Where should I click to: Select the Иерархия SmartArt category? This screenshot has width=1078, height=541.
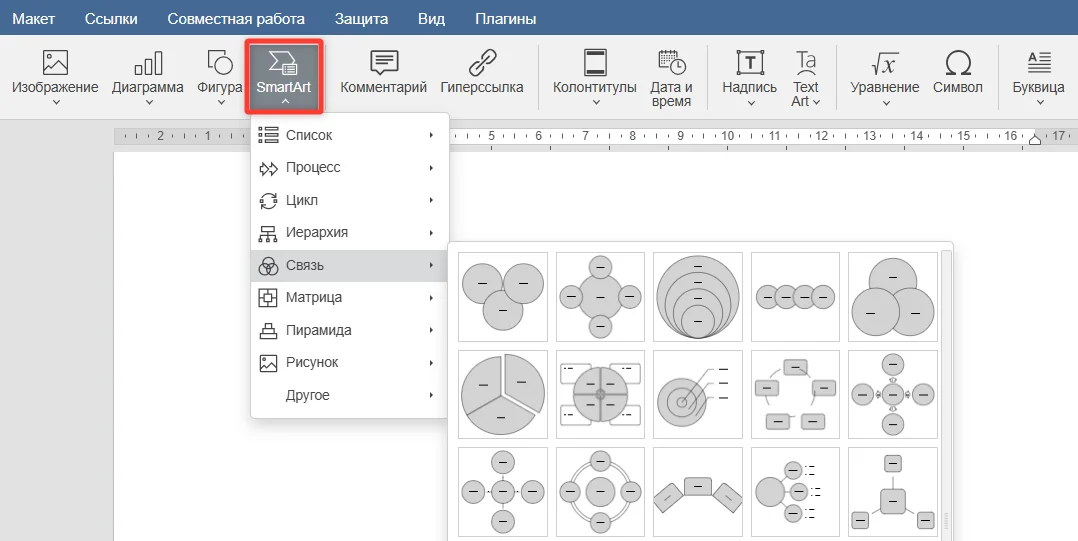(349, 232)
